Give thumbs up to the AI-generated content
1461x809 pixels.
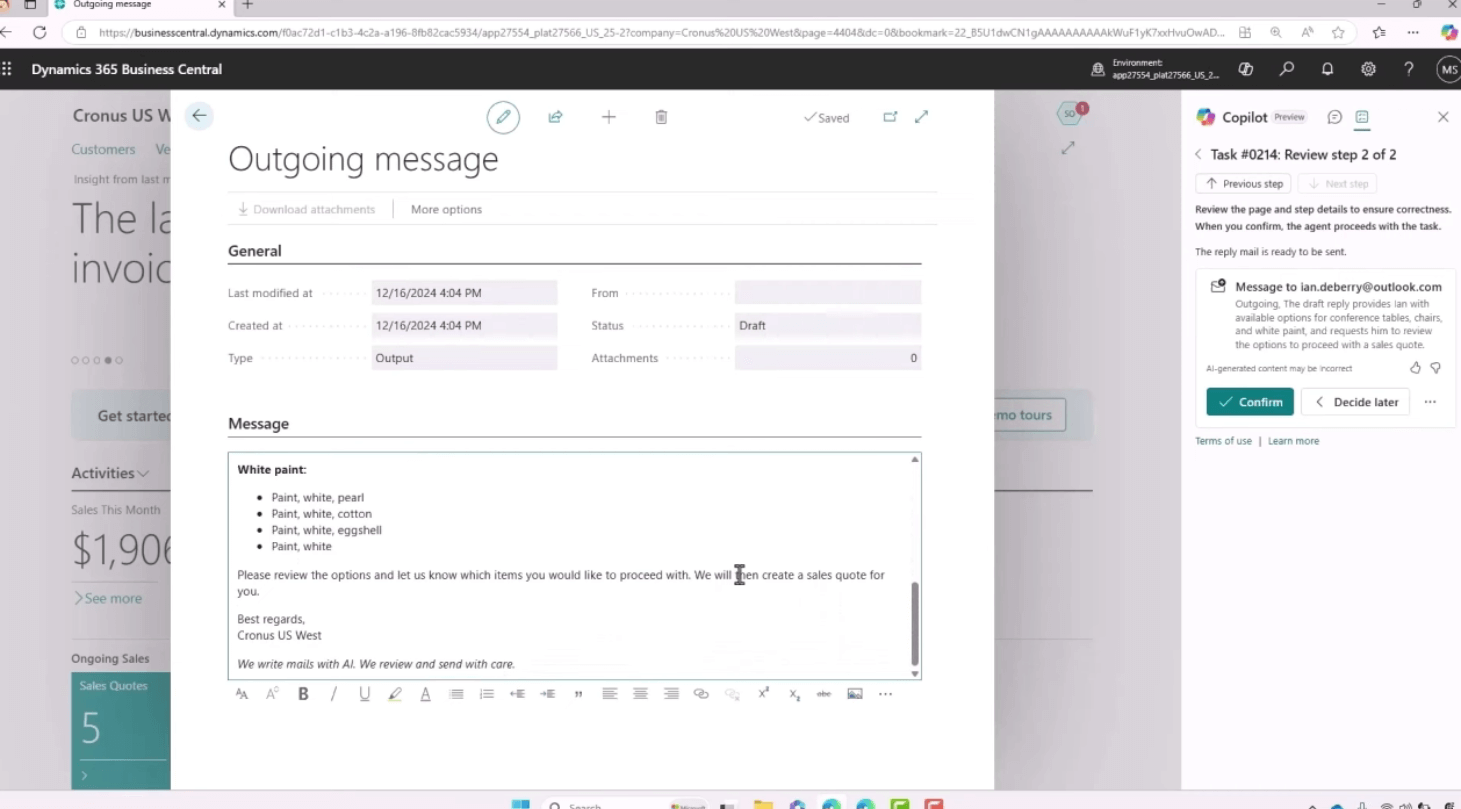(1415, 368)
